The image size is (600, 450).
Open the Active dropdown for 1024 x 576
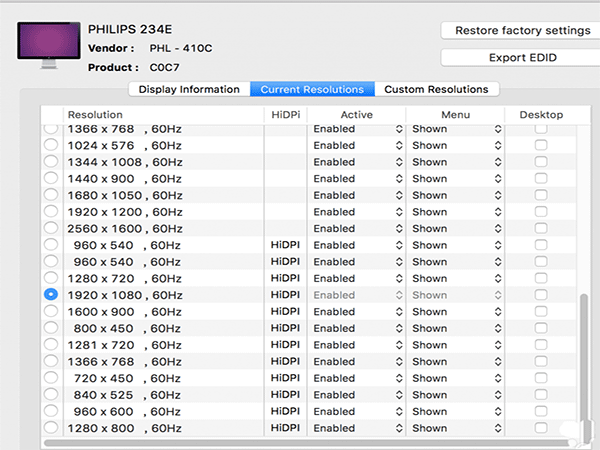(357, 146)
